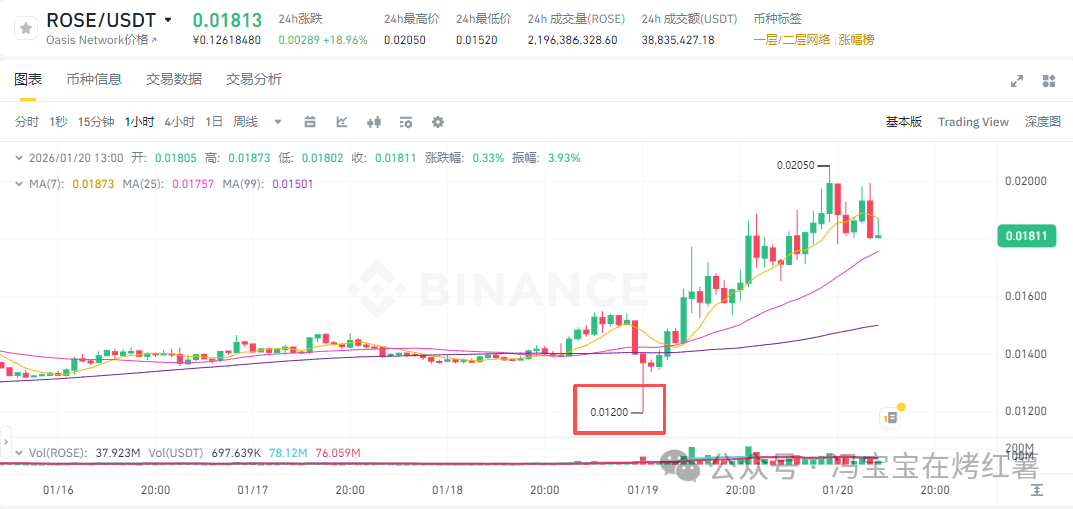Star ROSE/USDT as a favorite
Viewport: 1073px width, 509px height.
(x=26, y=28)
